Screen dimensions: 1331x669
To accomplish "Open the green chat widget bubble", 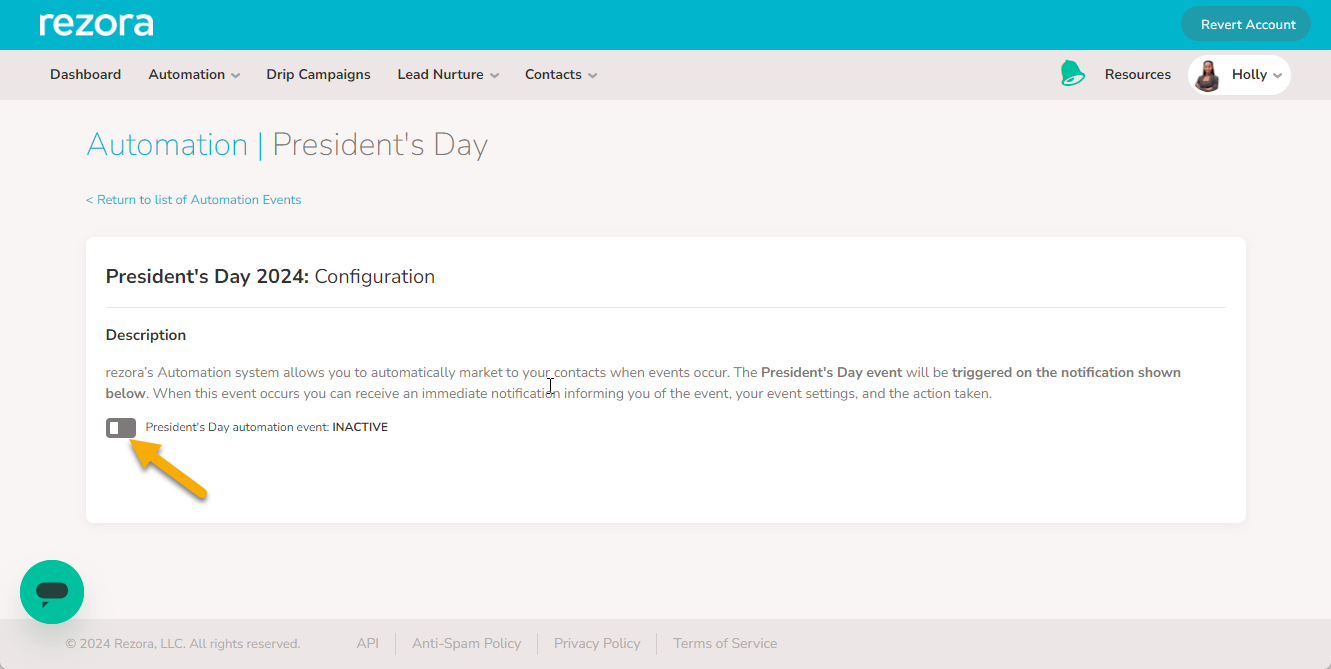I will [x=52, y=592].
